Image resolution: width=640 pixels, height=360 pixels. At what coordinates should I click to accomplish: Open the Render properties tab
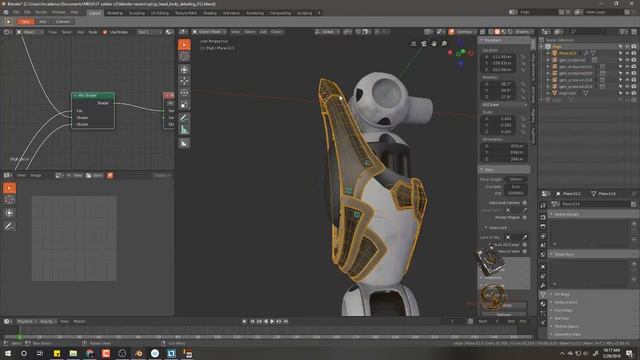(543, 217)
